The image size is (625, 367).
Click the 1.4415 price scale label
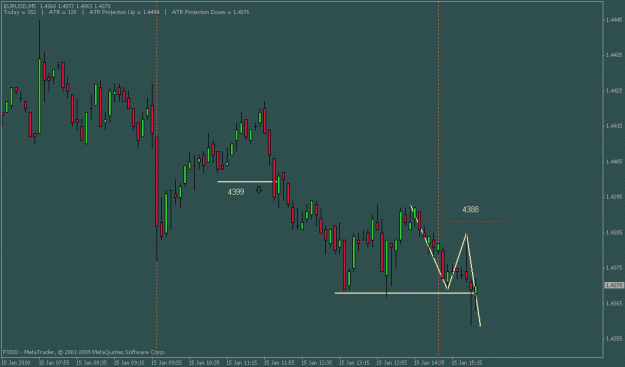click(614, 126)
